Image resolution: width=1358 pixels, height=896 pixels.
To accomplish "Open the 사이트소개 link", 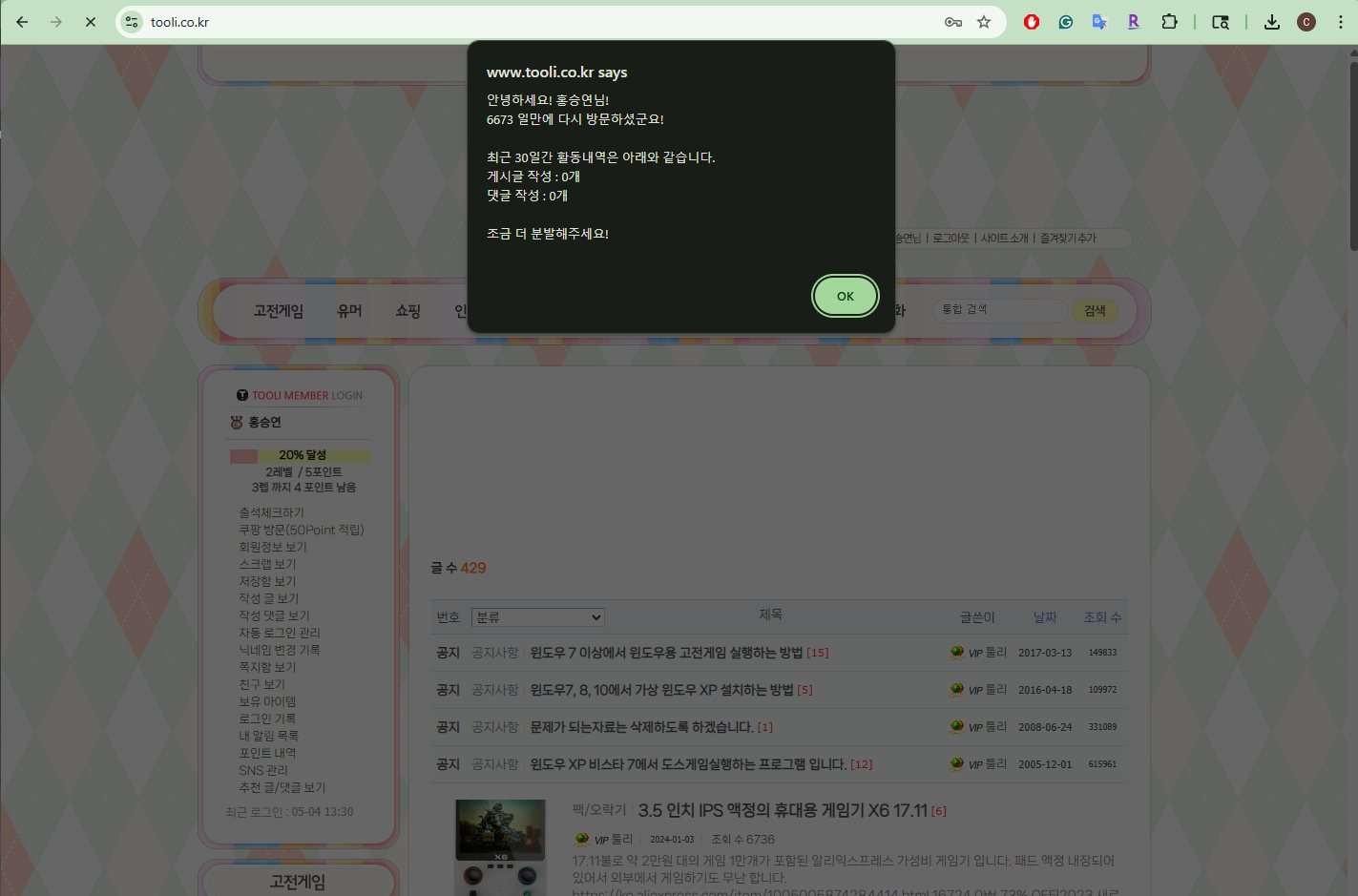I will tap(1005, 239).
